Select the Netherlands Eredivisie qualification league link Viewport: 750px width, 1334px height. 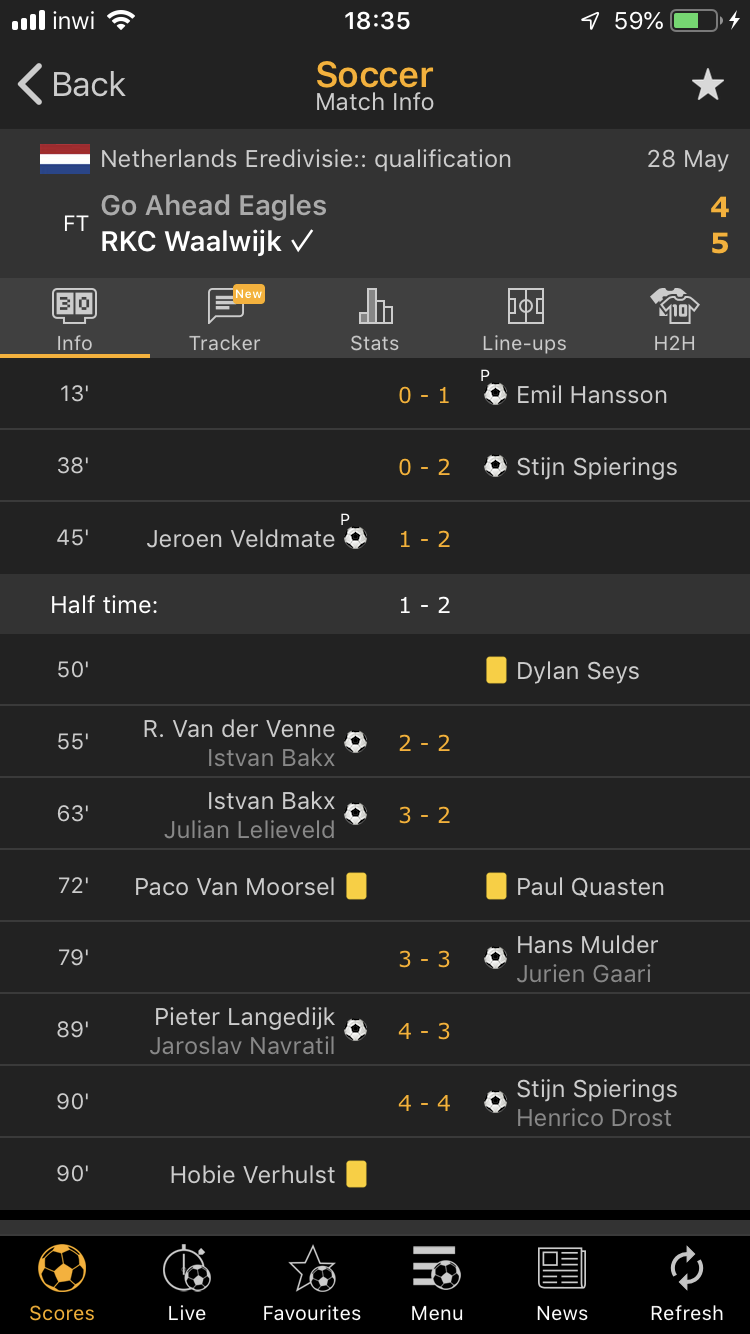point(306,159)
